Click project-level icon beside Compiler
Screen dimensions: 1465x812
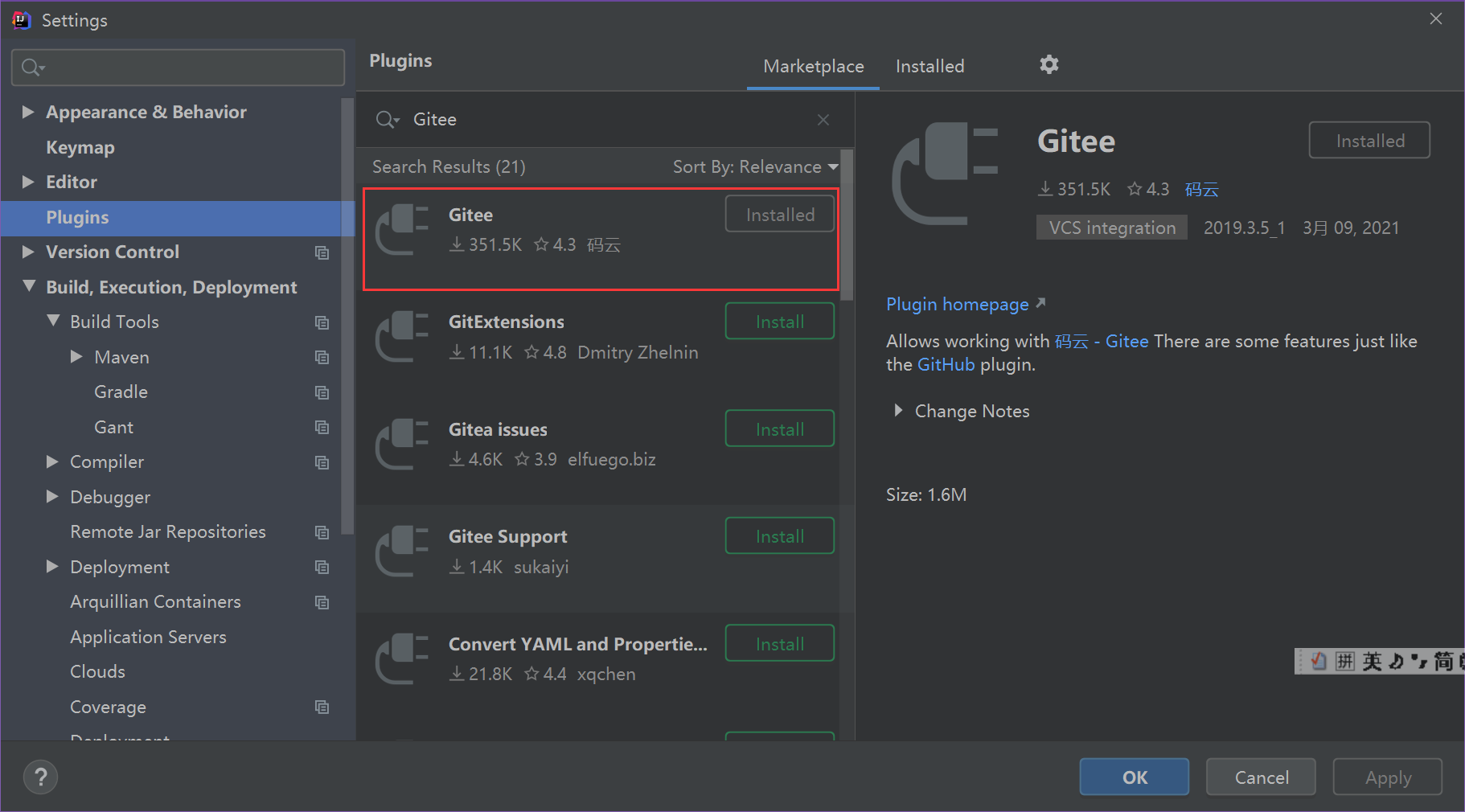322,462
